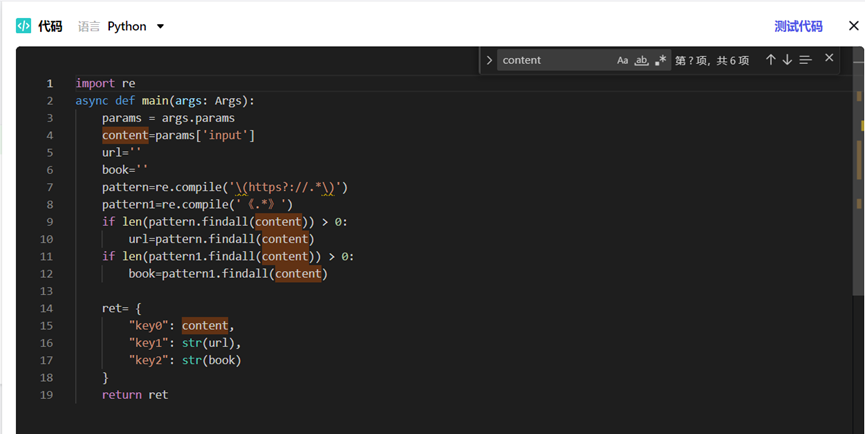Click 'str(book)' on line 17

point(211,360)
